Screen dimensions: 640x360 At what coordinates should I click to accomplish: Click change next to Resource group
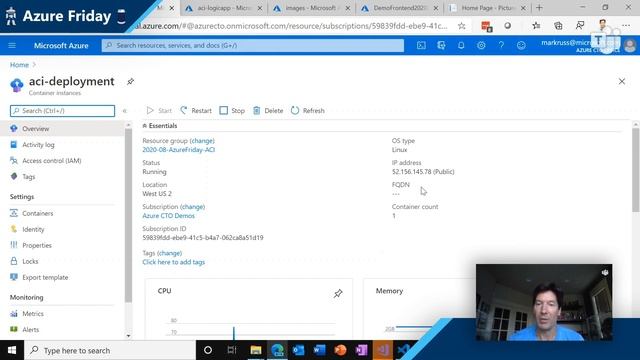[x=202, y=140]
